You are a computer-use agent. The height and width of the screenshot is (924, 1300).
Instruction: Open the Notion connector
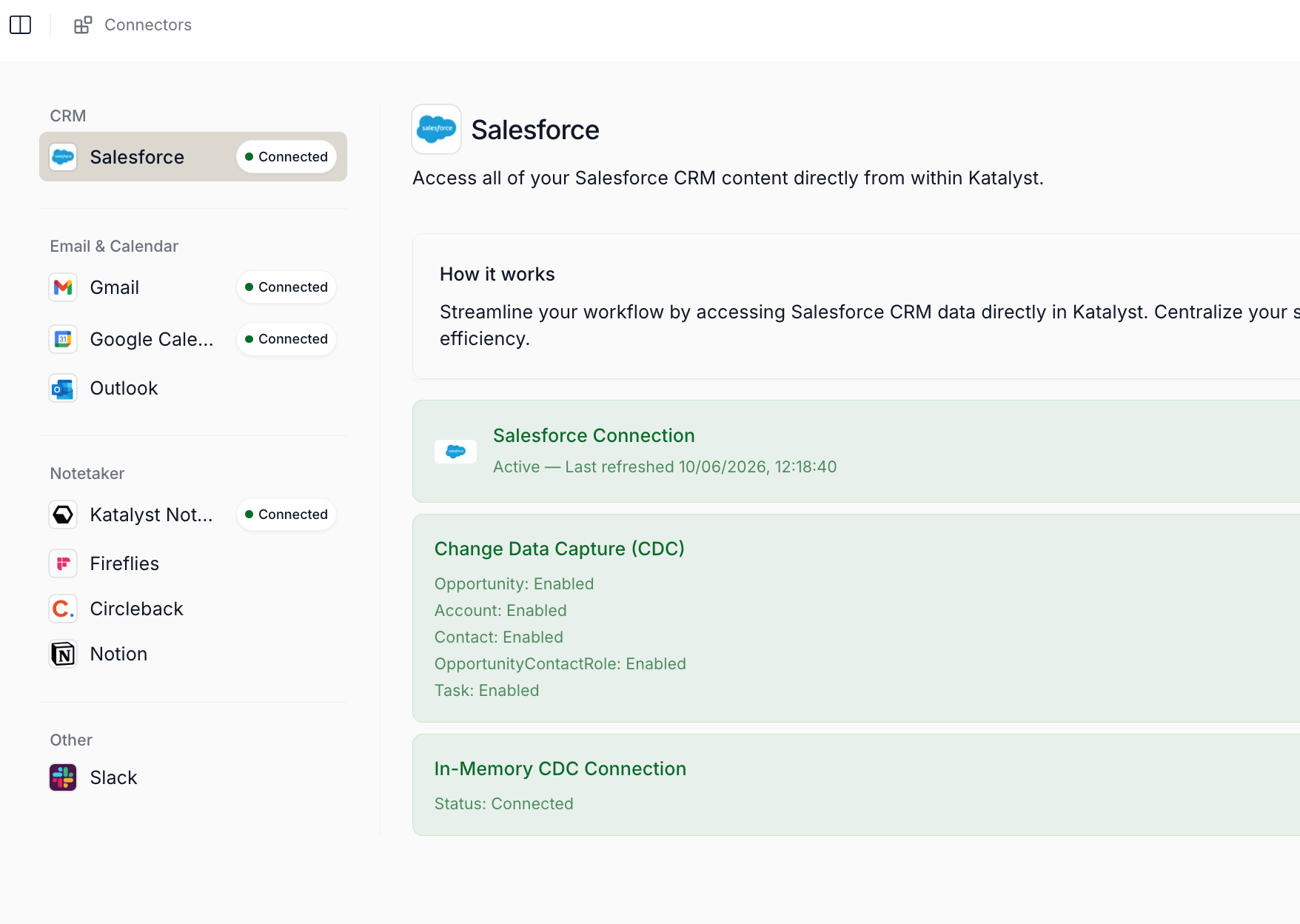pyautogui.click(x=193, y=654)
